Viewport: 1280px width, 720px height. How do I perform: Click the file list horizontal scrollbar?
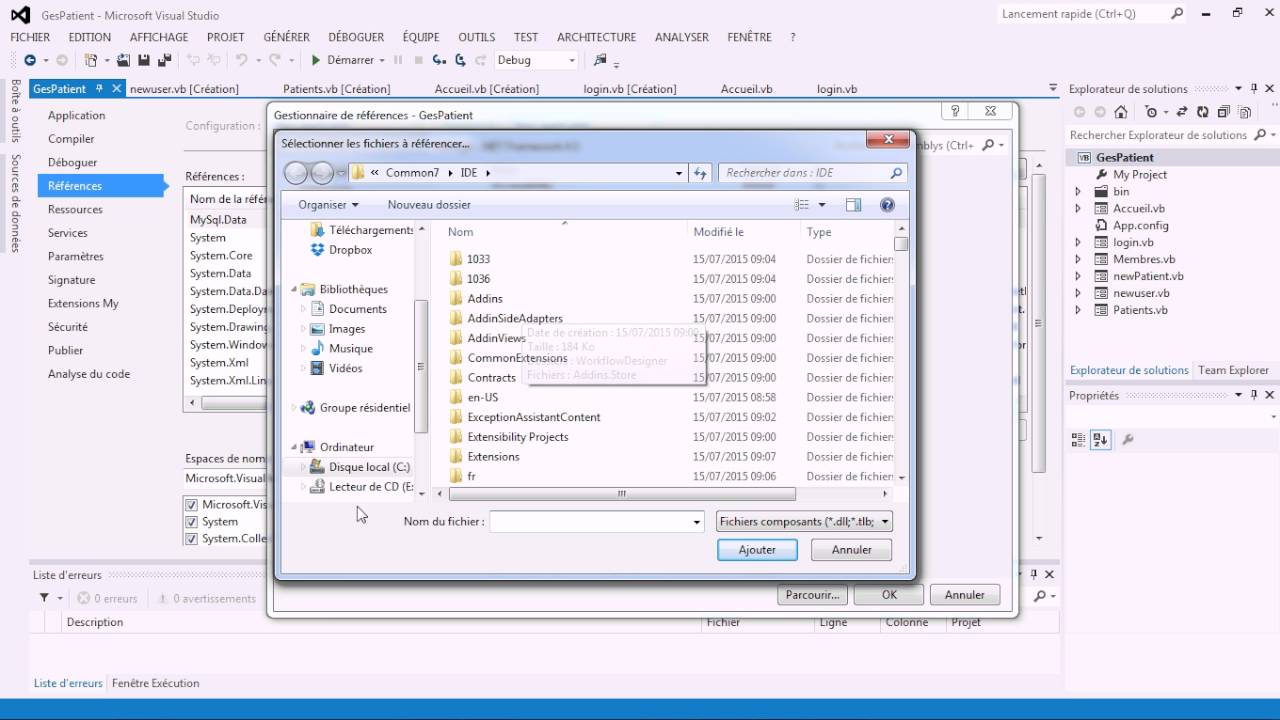622,493
